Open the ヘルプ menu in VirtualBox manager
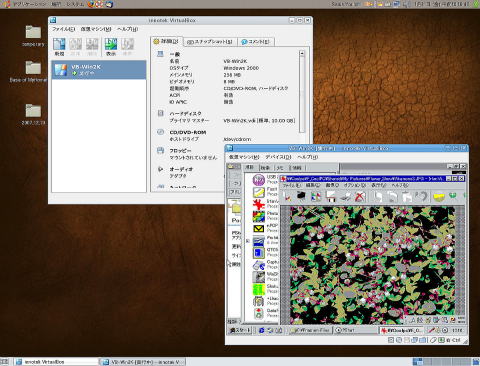Screen dimensions: 480x366 coord(127,29)
